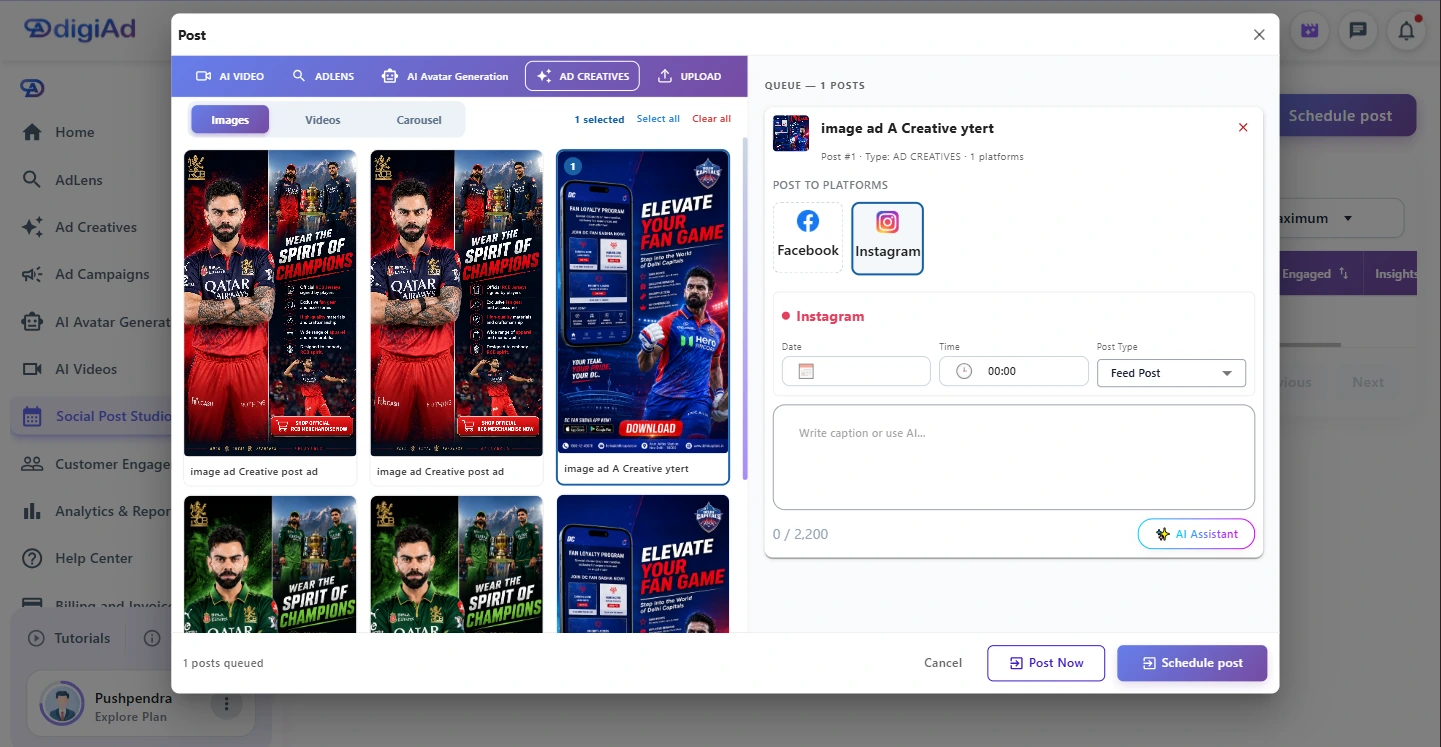1441x747 pixels.
Task: Open Customer Engagement people icon
Action: (x=32, y=464)
